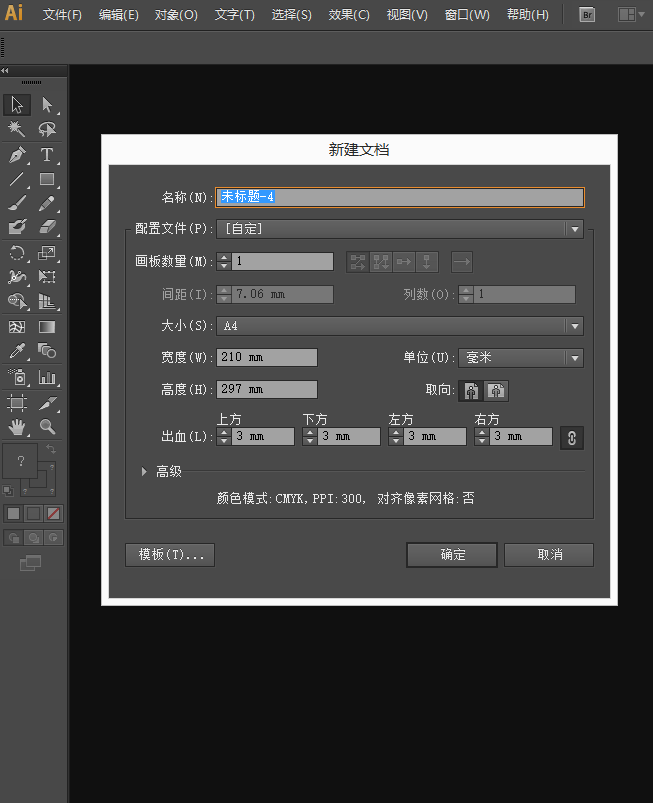Activate the Eyedropper tool

(17, 351)
